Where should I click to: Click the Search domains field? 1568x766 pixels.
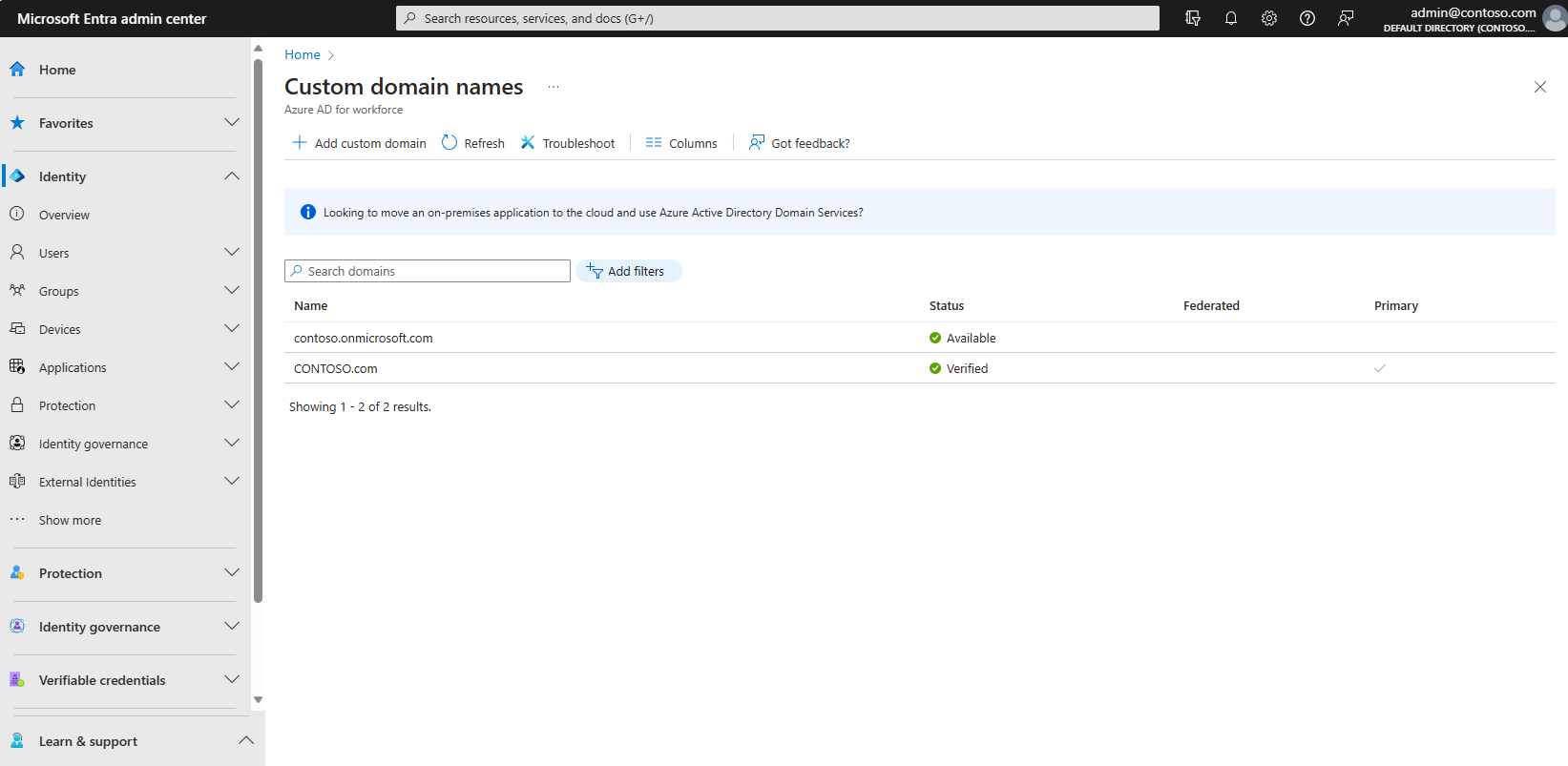[428, 271]
